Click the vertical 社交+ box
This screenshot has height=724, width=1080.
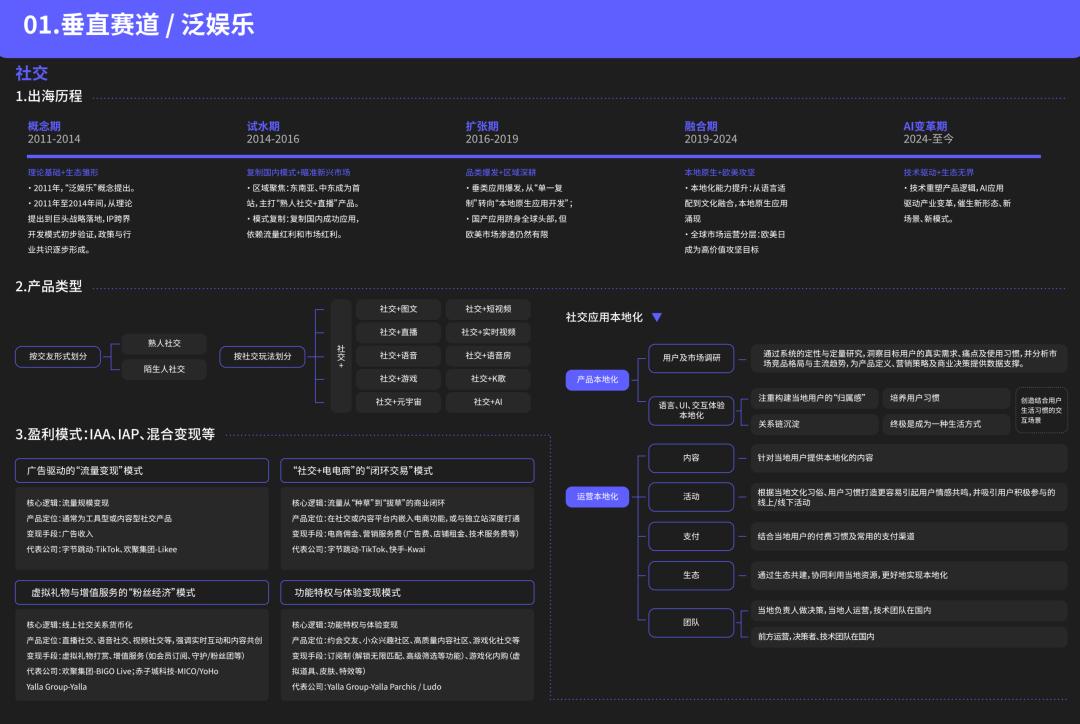pos(341,356)
